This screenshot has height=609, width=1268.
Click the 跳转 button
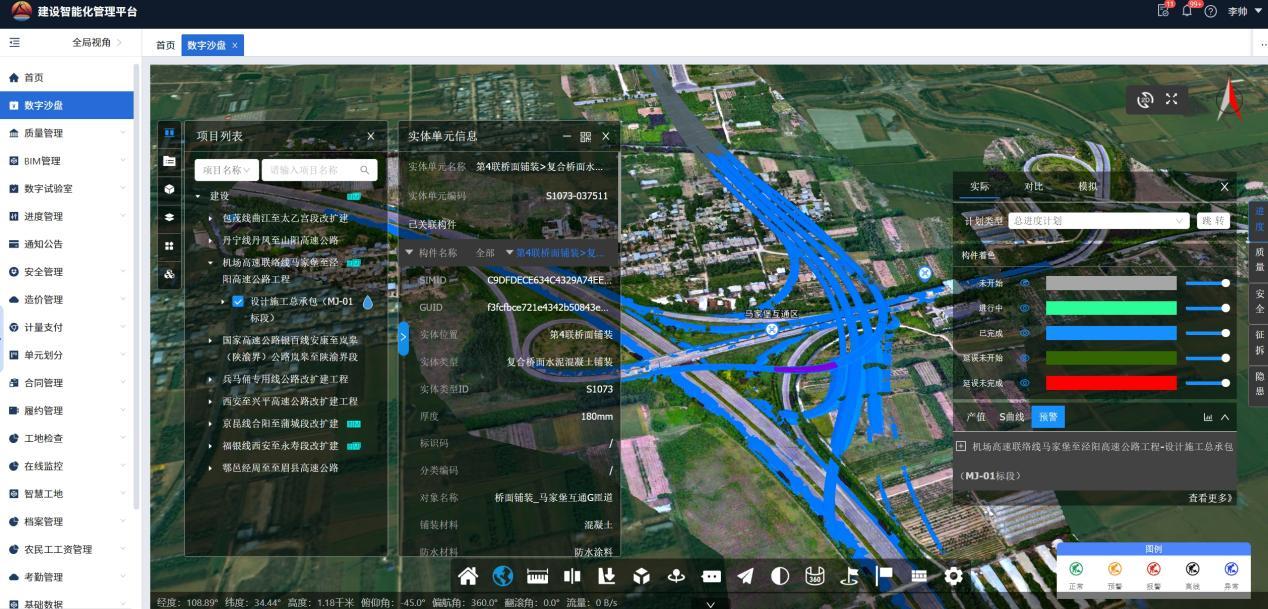(1213, 221)
